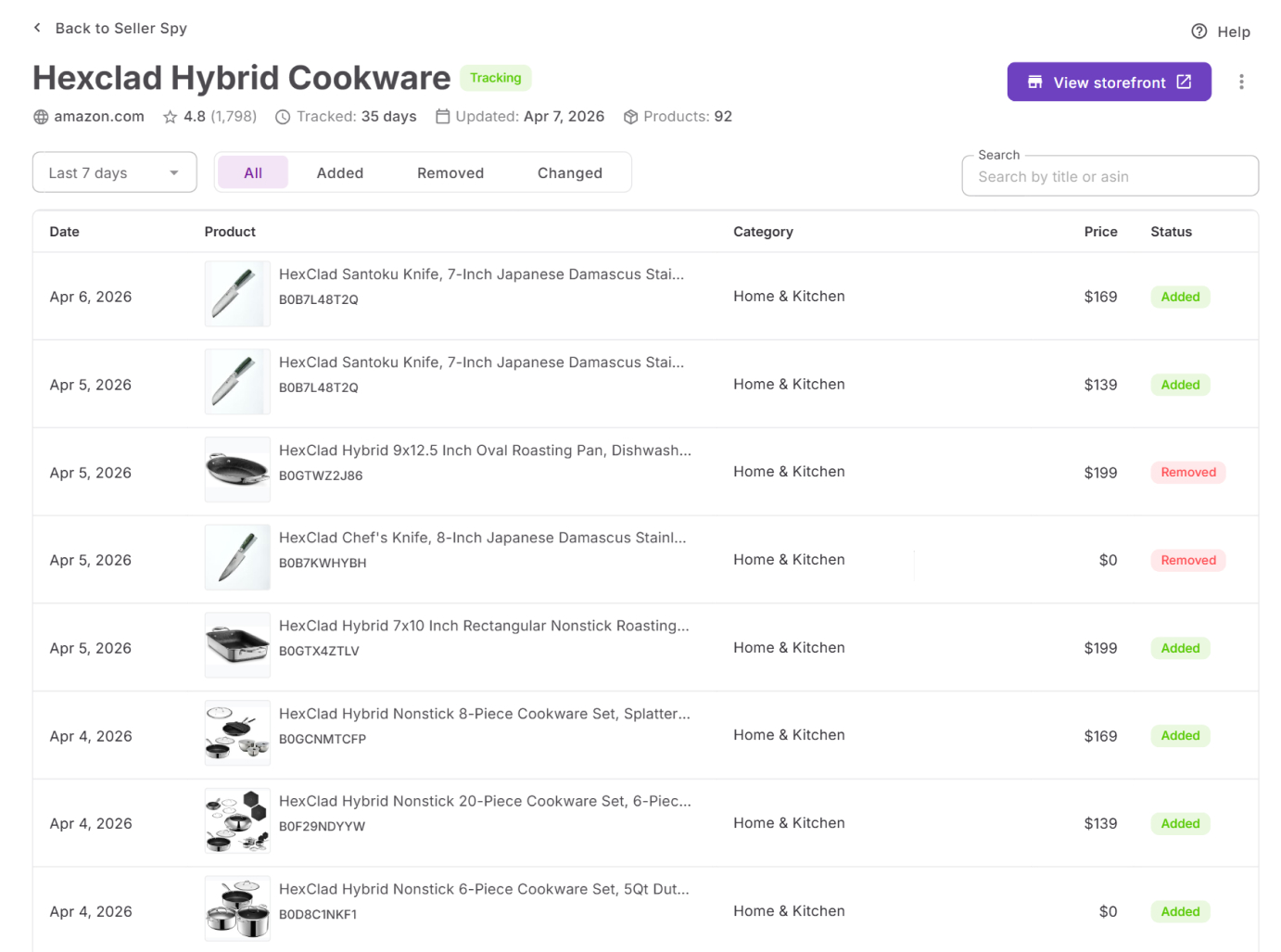Click the star icon next to the 4.8 rating
Screen dimensions: 1281x952
[x=170, y=117]
